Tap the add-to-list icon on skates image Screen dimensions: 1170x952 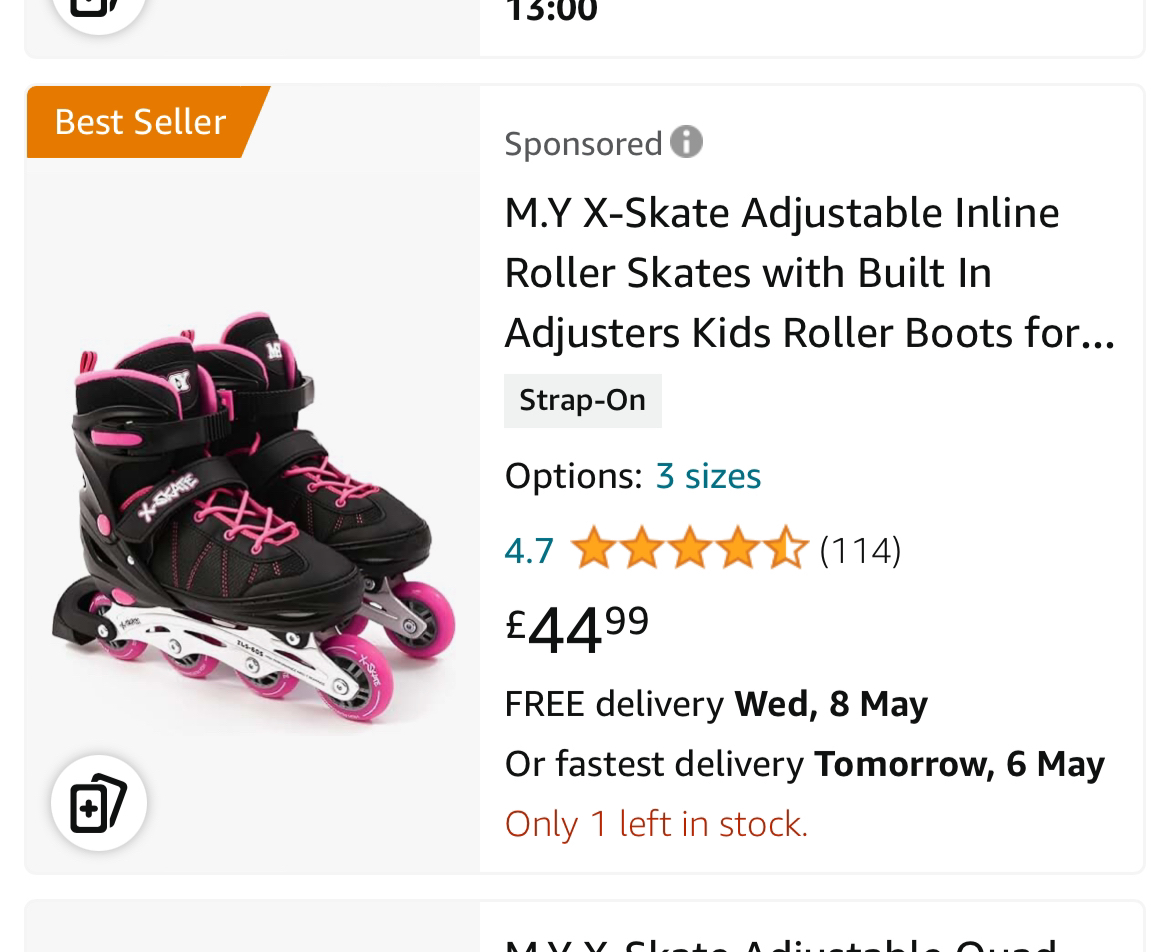pos(99,803)
